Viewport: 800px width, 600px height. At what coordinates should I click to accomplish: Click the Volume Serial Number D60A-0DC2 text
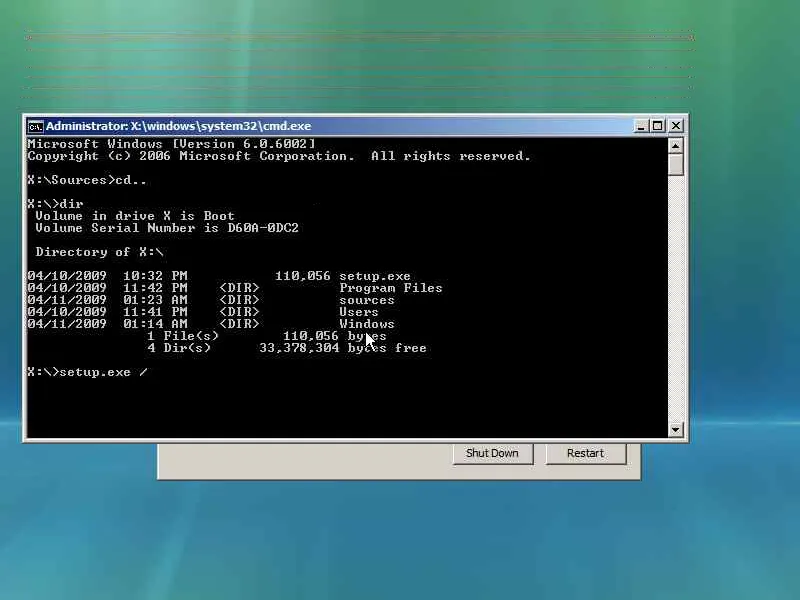click(x=167, y=228)
